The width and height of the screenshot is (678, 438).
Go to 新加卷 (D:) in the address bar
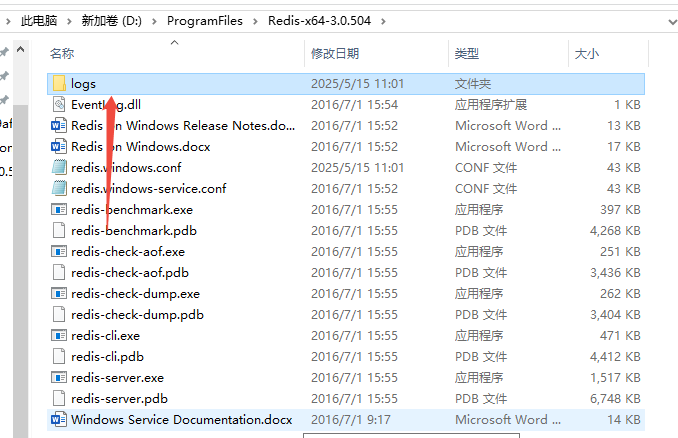point(112,20)
